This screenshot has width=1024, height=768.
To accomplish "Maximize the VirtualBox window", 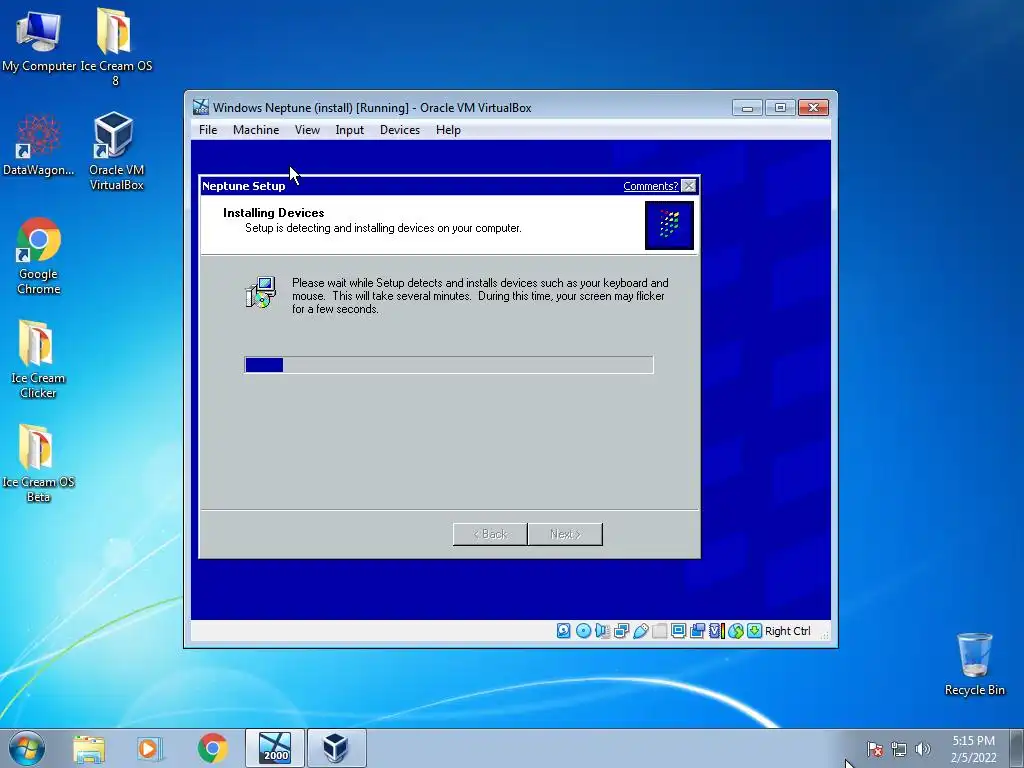I will (780, 108).
